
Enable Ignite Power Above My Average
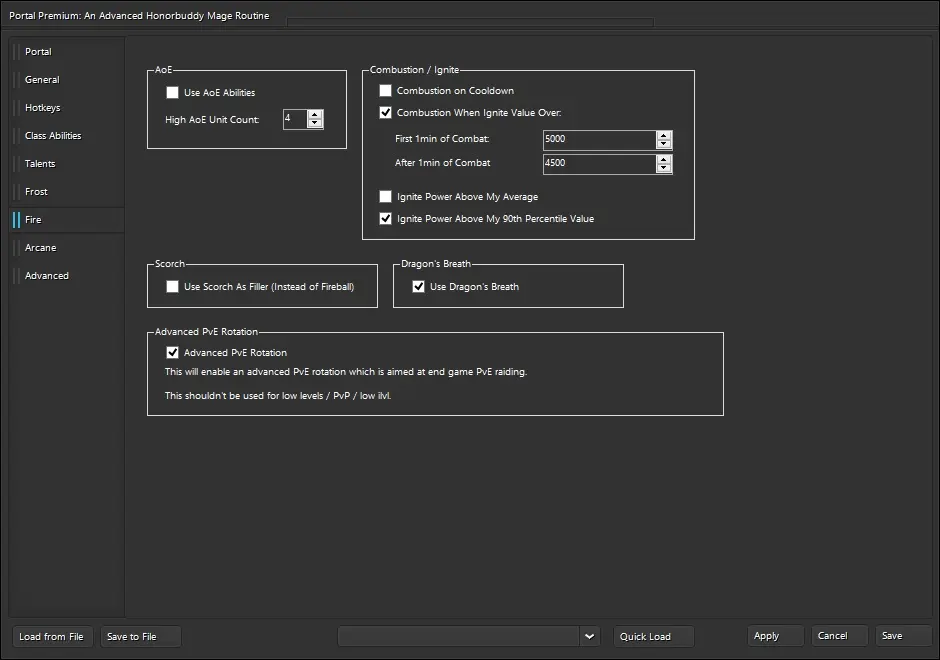[x=385, y=197]
